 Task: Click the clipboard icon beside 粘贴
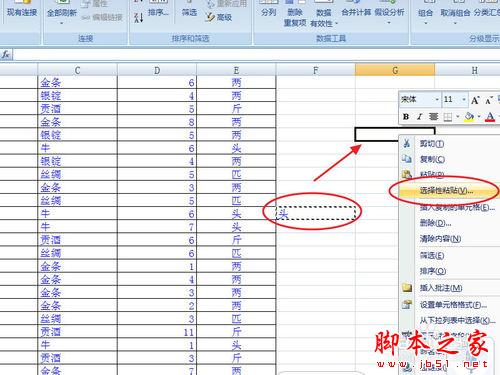click(x=407, y=174)
